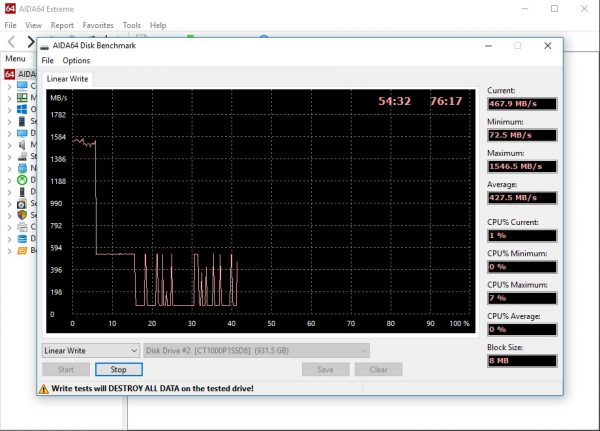
Task: Open the Report menu
Action: pyautogui.click(x=62, y=25)
